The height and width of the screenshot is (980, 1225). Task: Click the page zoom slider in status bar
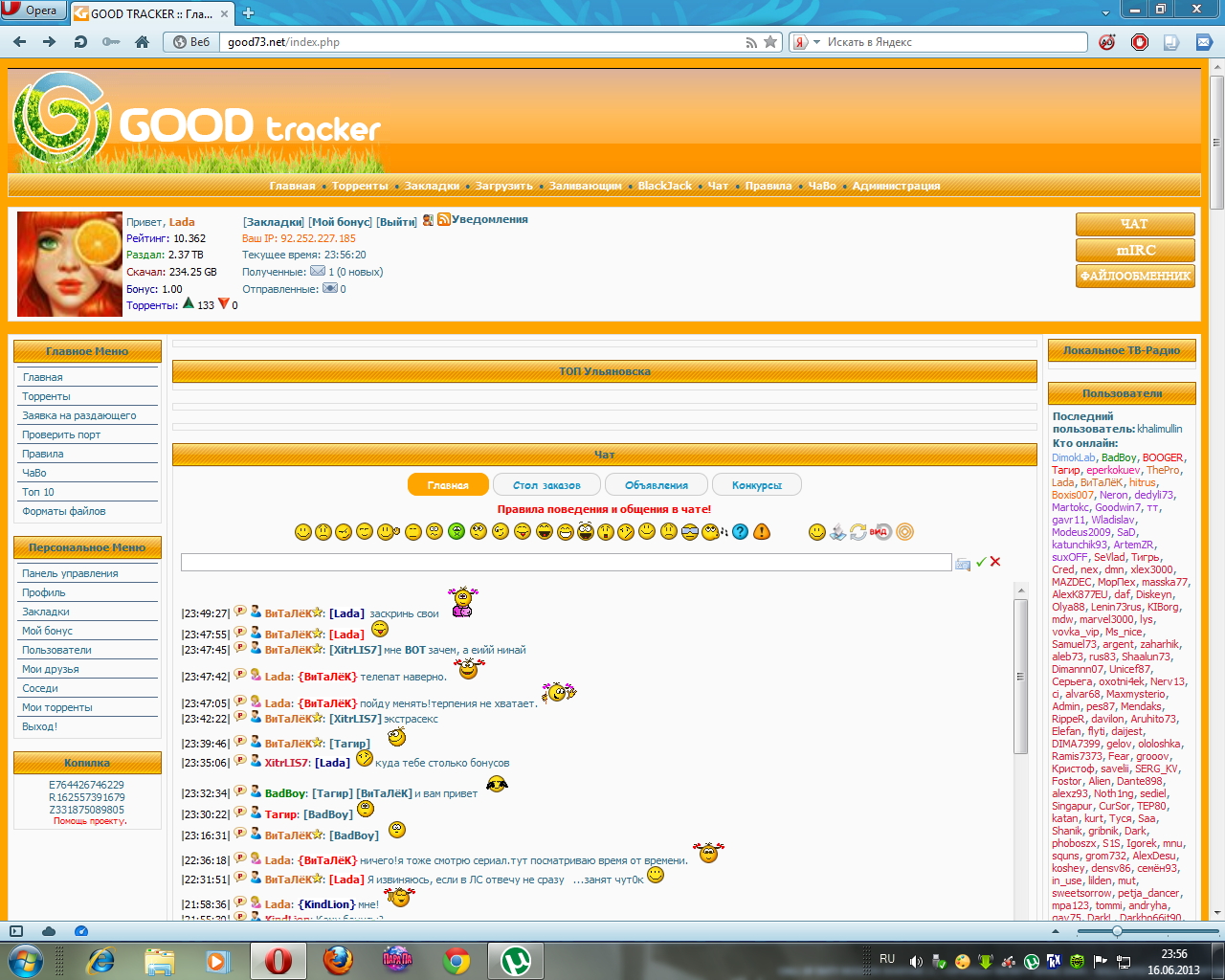tap(1117, 931)
